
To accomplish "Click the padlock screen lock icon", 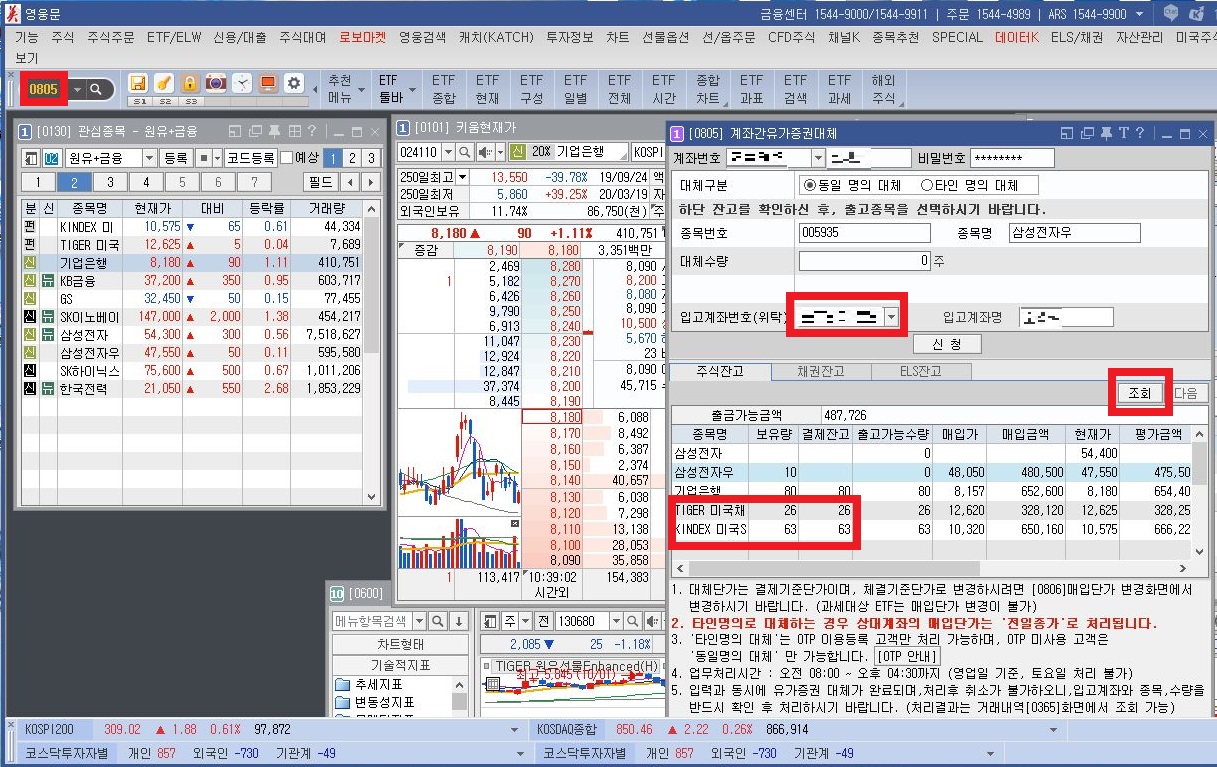I will pos(190,84).
